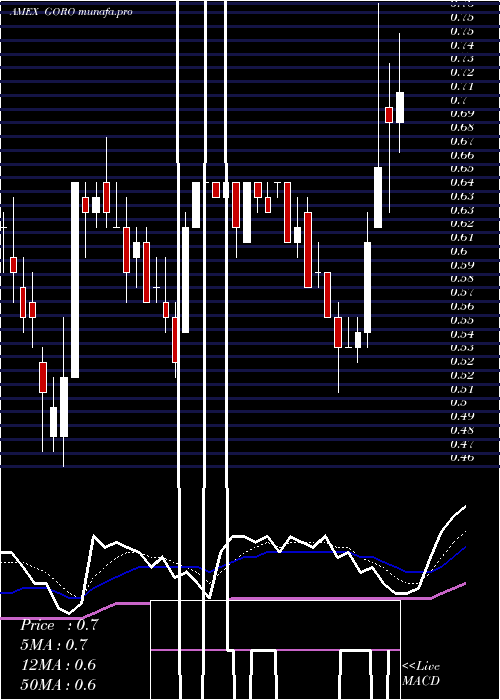
Task: Click the 0.73 price axis label
Action: click(462, 58)
